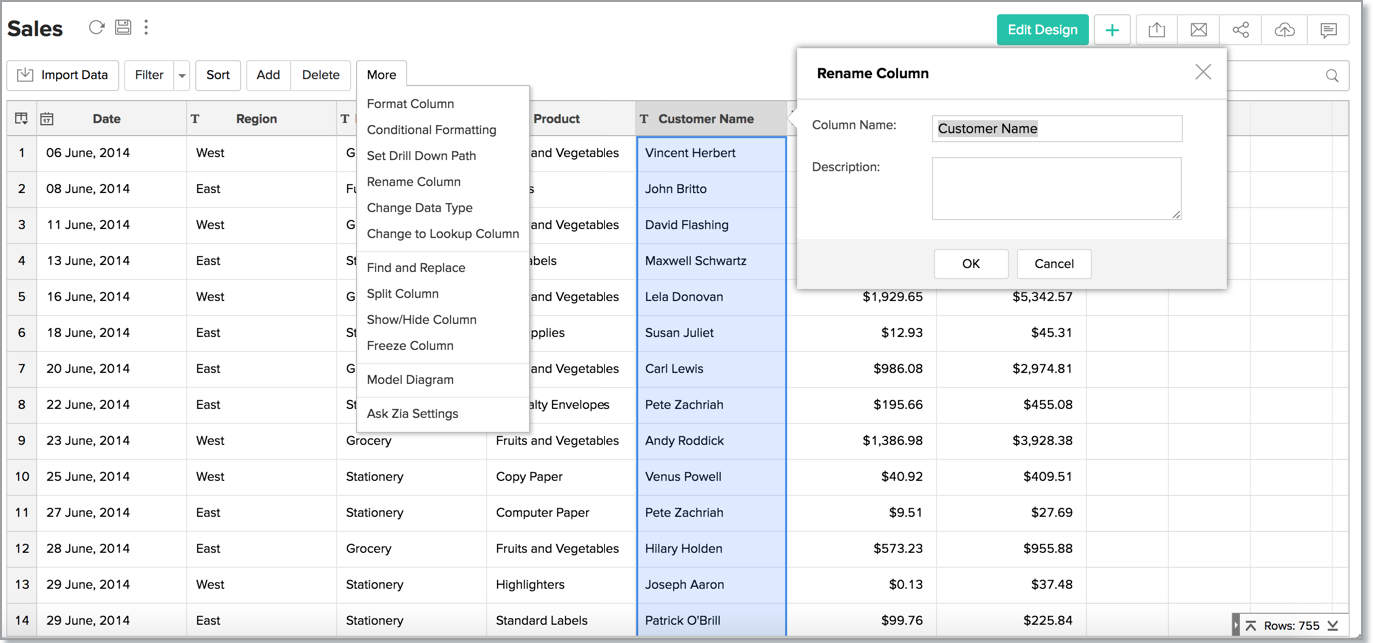This screenshot has width=1373, height=643.
Task: Click the refresh icon beside the Sales title
Action: [x=96, y=28]
